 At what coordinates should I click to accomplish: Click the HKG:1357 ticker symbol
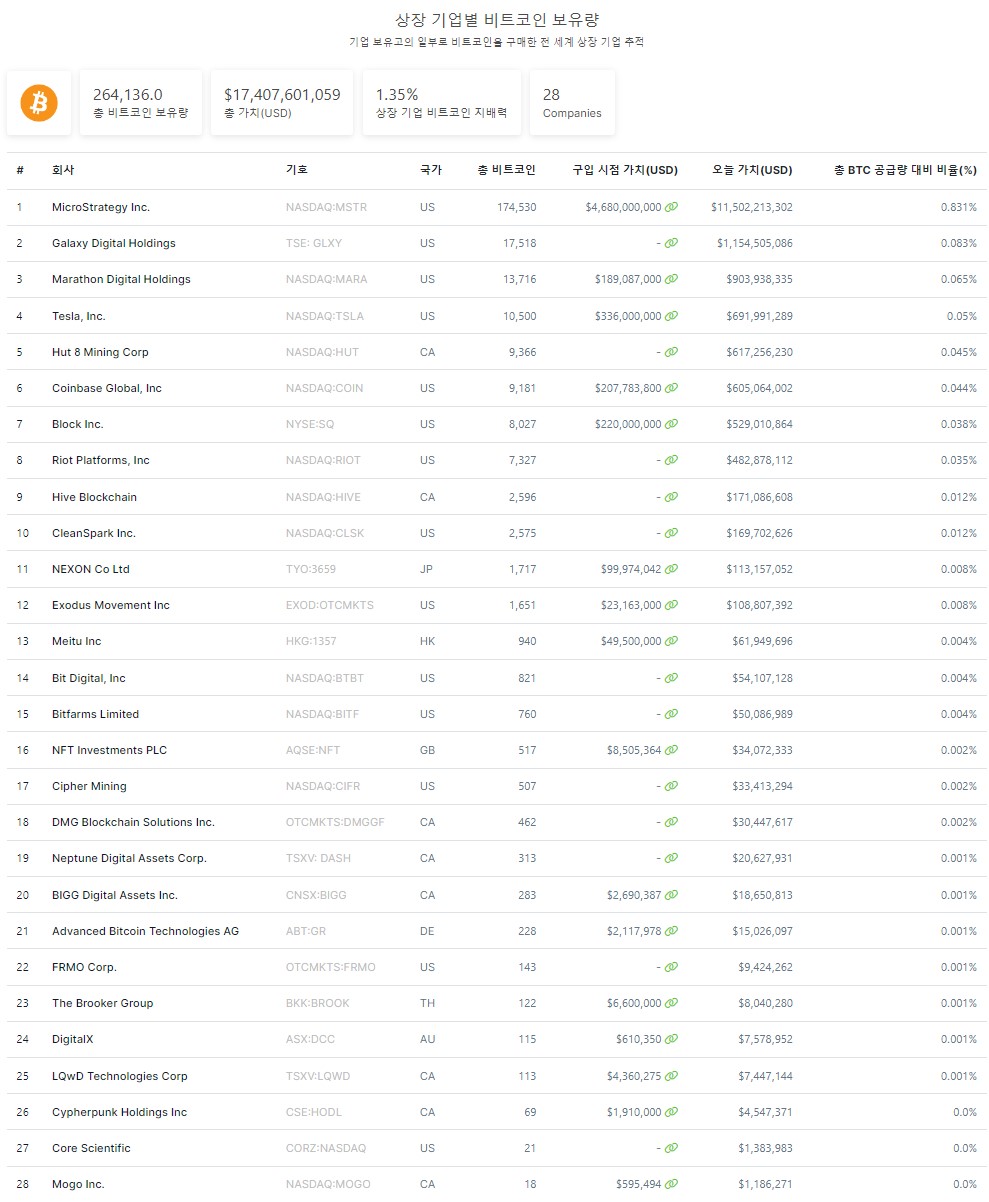311,641
